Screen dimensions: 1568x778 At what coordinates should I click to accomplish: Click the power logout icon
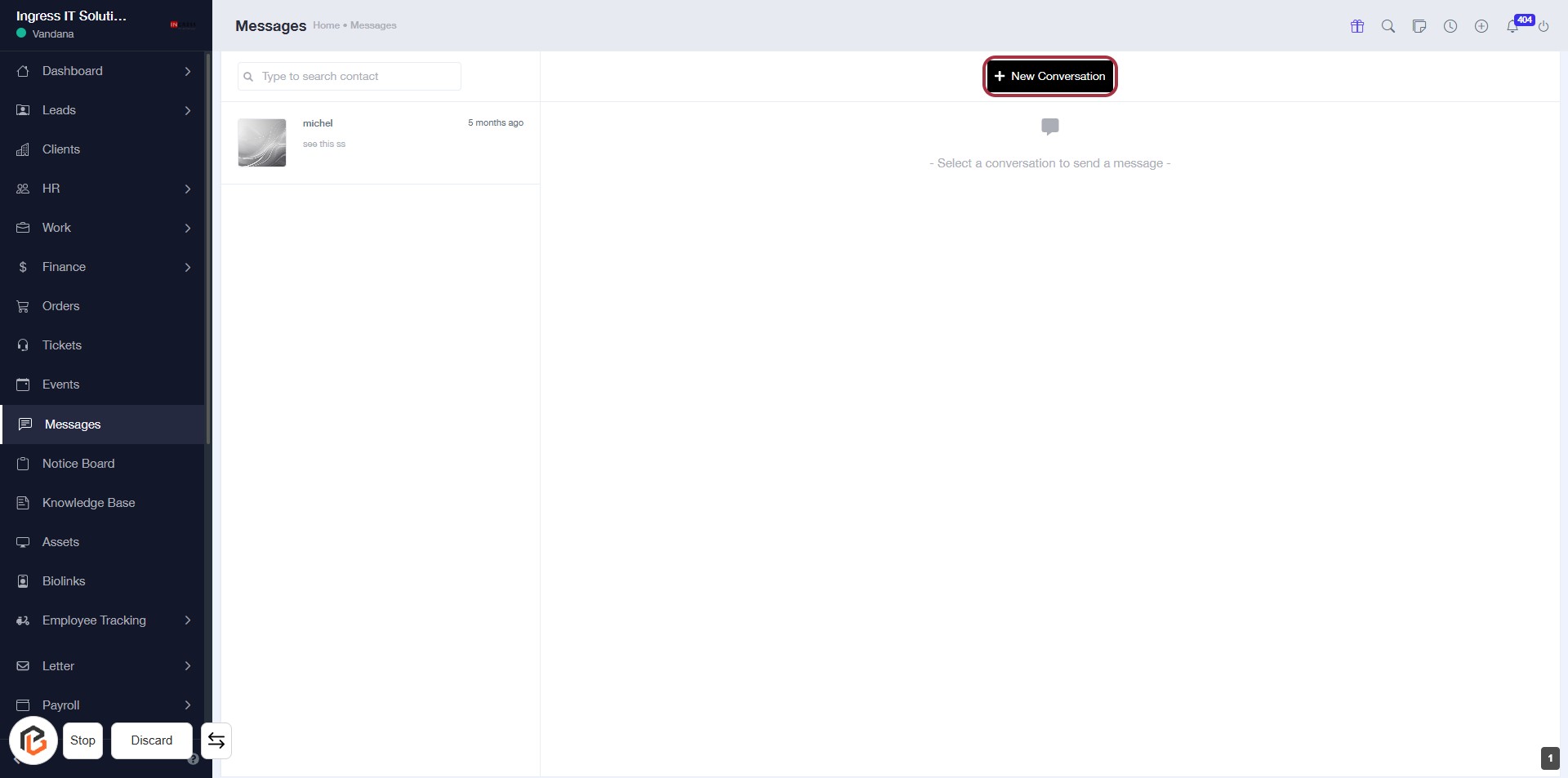[x=1543, y=27]
